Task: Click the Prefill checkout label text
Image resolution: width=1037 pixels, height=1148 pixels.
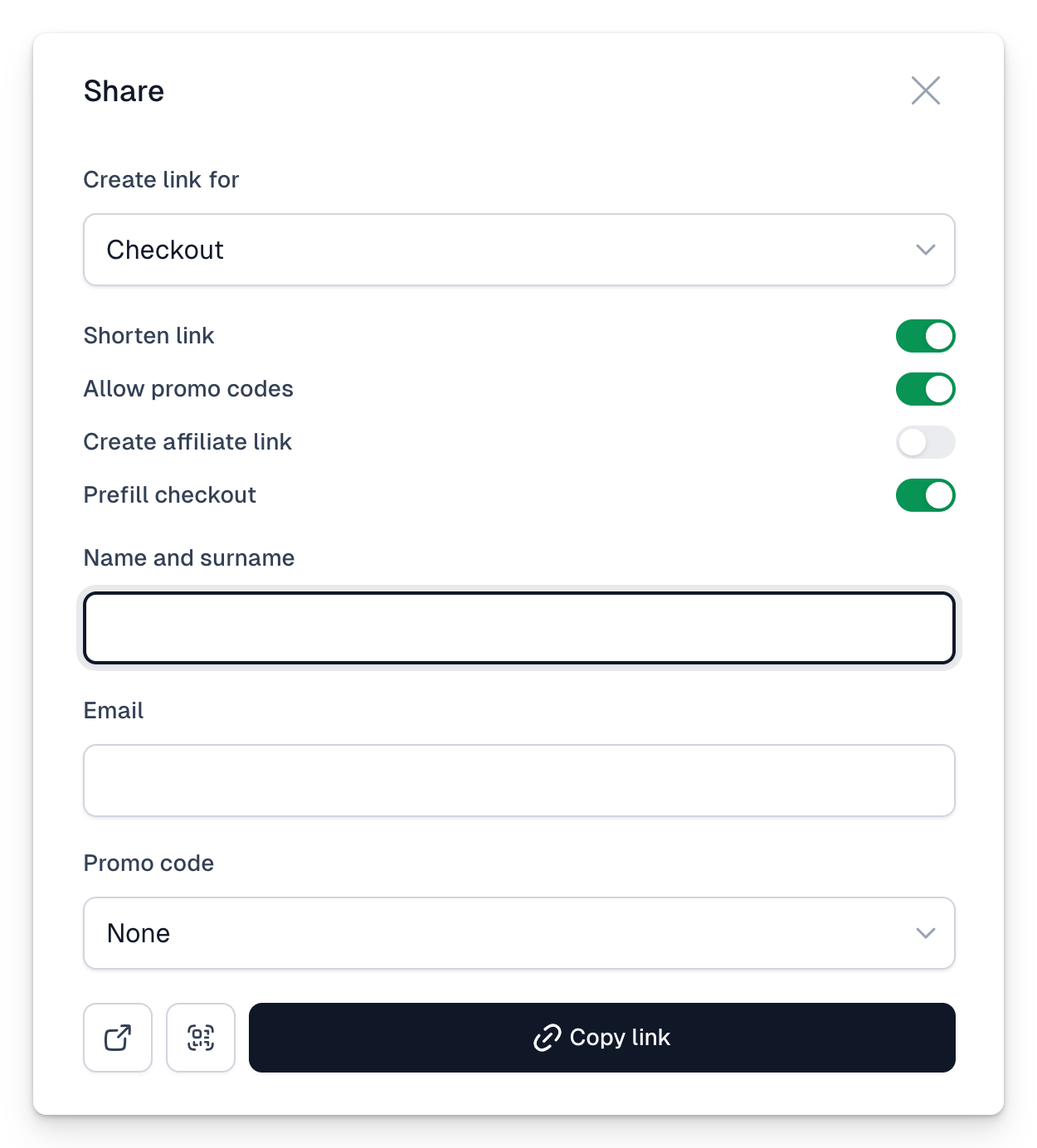Action: pos(170,495)
